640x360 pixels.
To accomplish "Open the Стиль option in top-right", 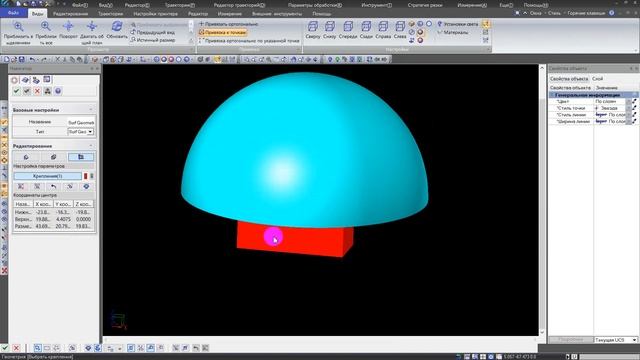I will coord(554,13).
